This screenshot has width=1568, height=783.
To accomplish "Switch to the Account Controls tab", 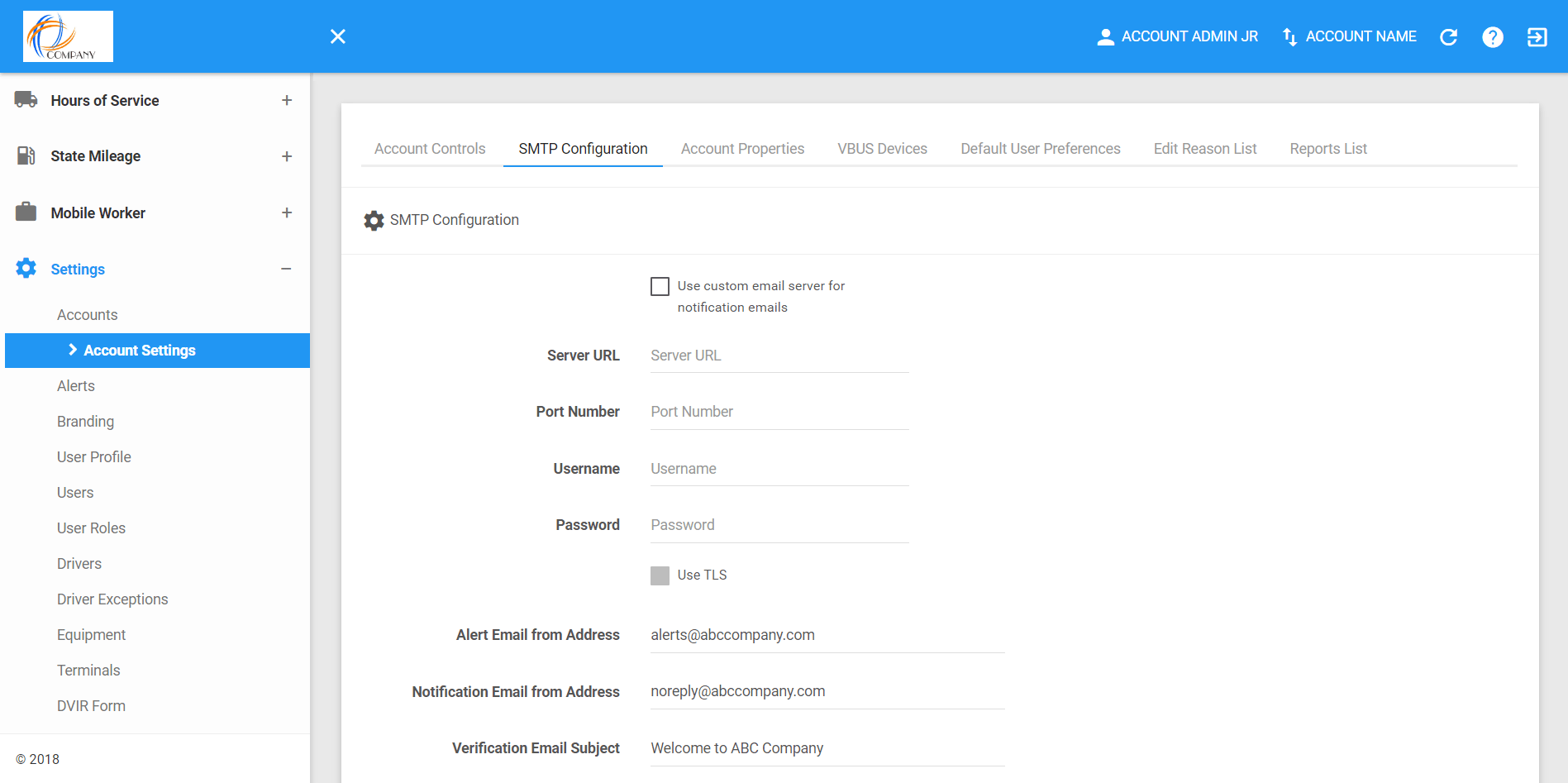I will tap(430, 149).
